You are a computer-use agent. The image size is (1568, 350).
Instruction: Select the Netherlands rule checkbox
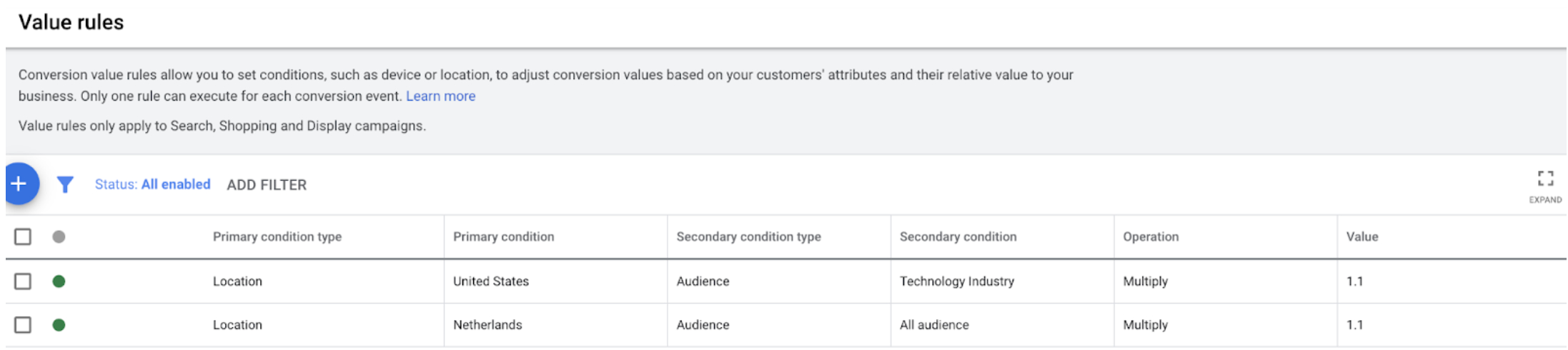point(23,325)
